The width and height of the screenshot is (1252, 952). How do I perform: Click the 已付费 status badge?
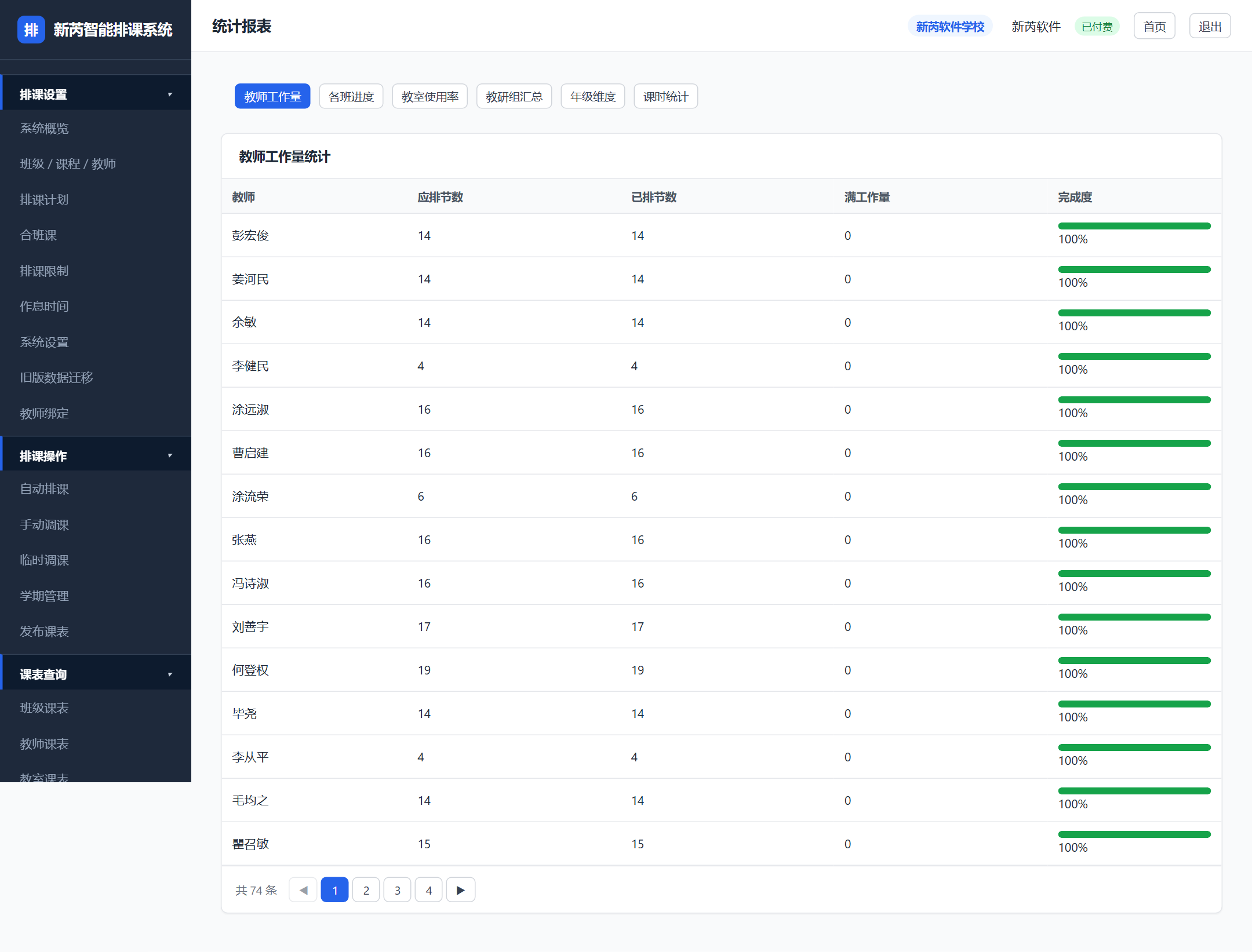(1097, 27)
